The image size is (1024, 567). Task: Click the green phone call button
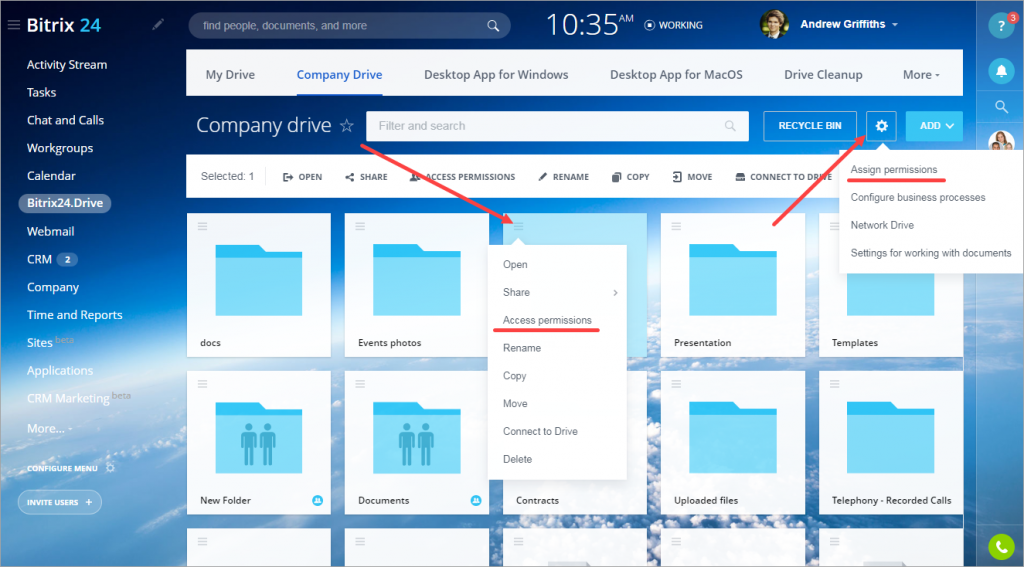coord(1001,547)
